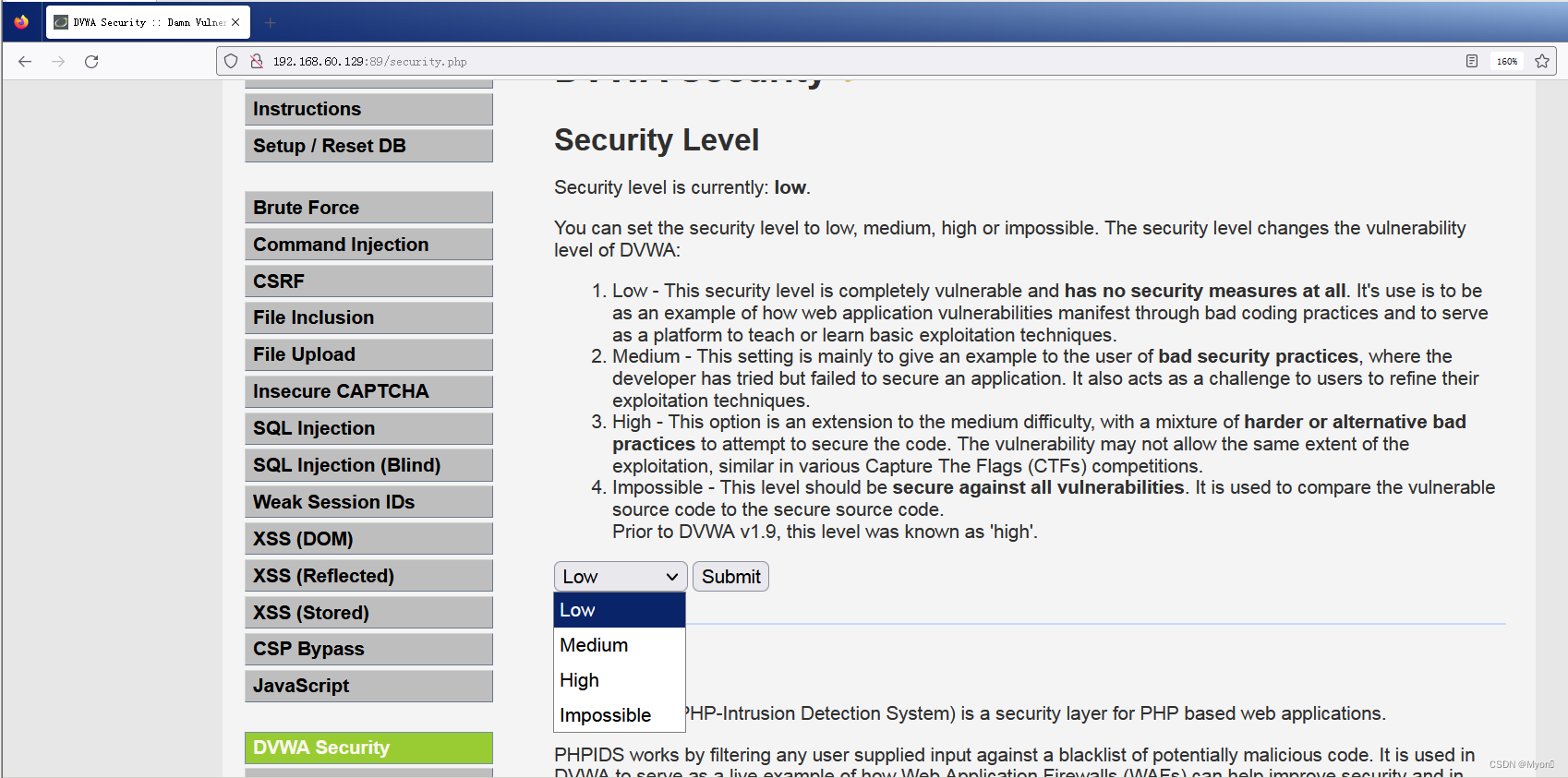1568x778 pixels.
Task: Reload the current page
Action: point(91,62)
